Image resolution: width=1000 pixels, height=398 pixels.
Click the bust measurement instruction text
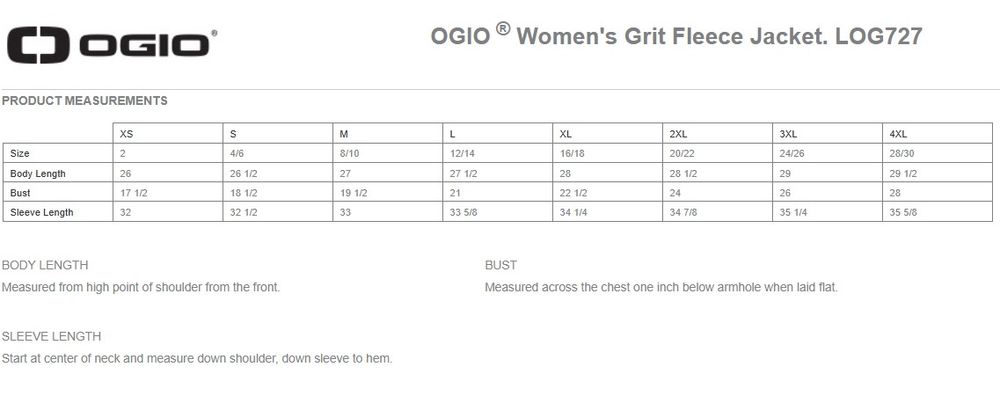point(661,288)
